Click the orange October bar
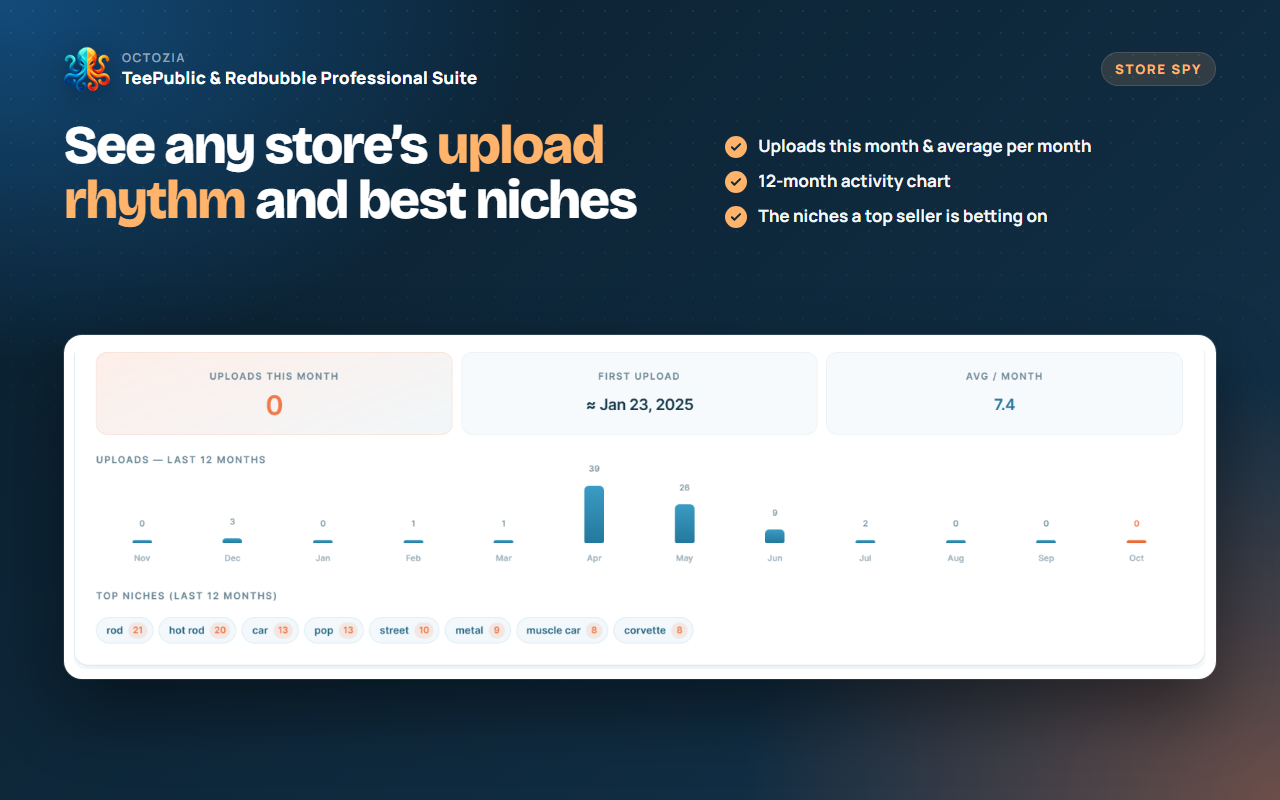This screenshot has height=800, width=1280. (1136, 541)
